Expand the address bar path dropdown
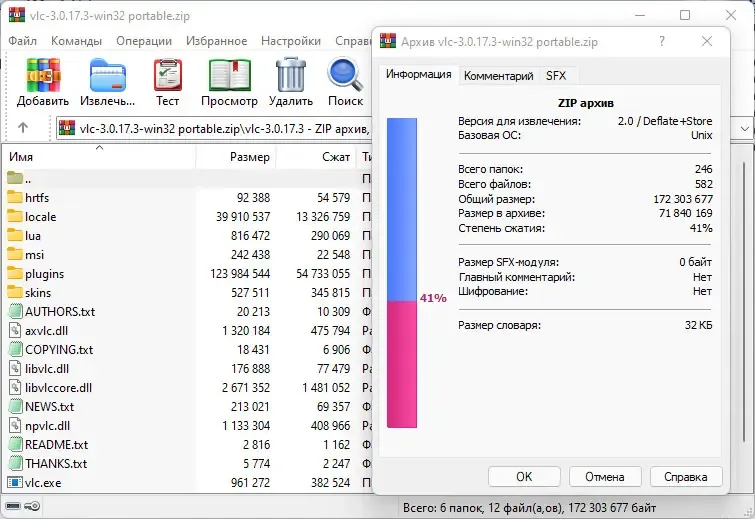Screen dimensions: 755x519 point(744,129)
